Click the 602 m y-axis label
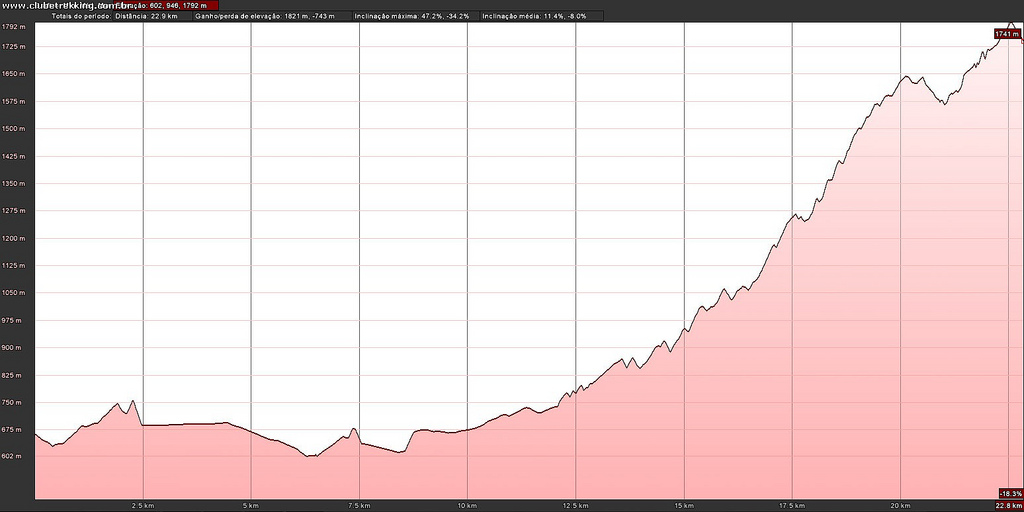Screen dimensions: 1024x512 click(14, 457)
